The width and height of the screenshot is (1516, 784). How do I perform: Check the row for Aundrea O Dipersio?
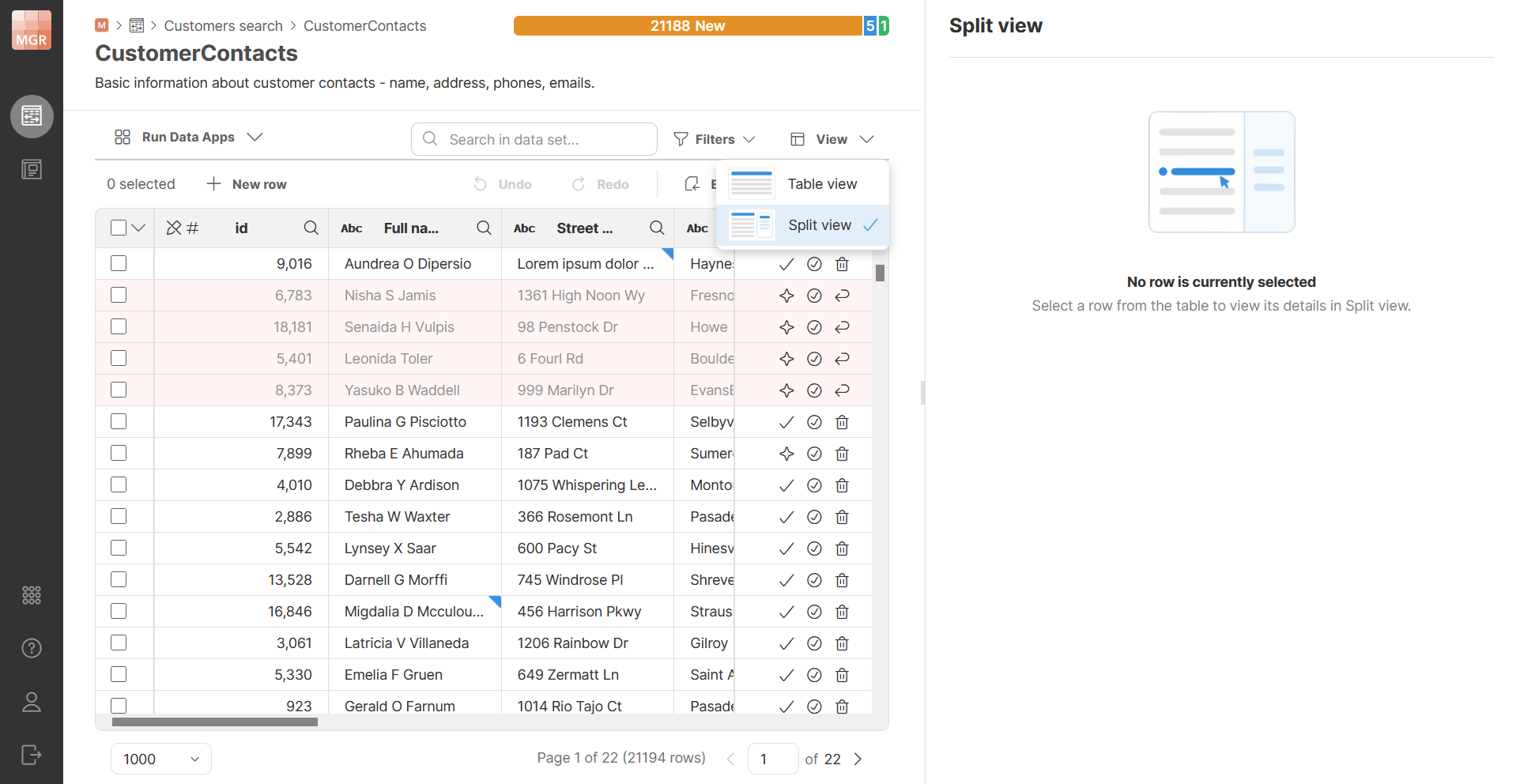pyautogui.click(x=119, y=263)
